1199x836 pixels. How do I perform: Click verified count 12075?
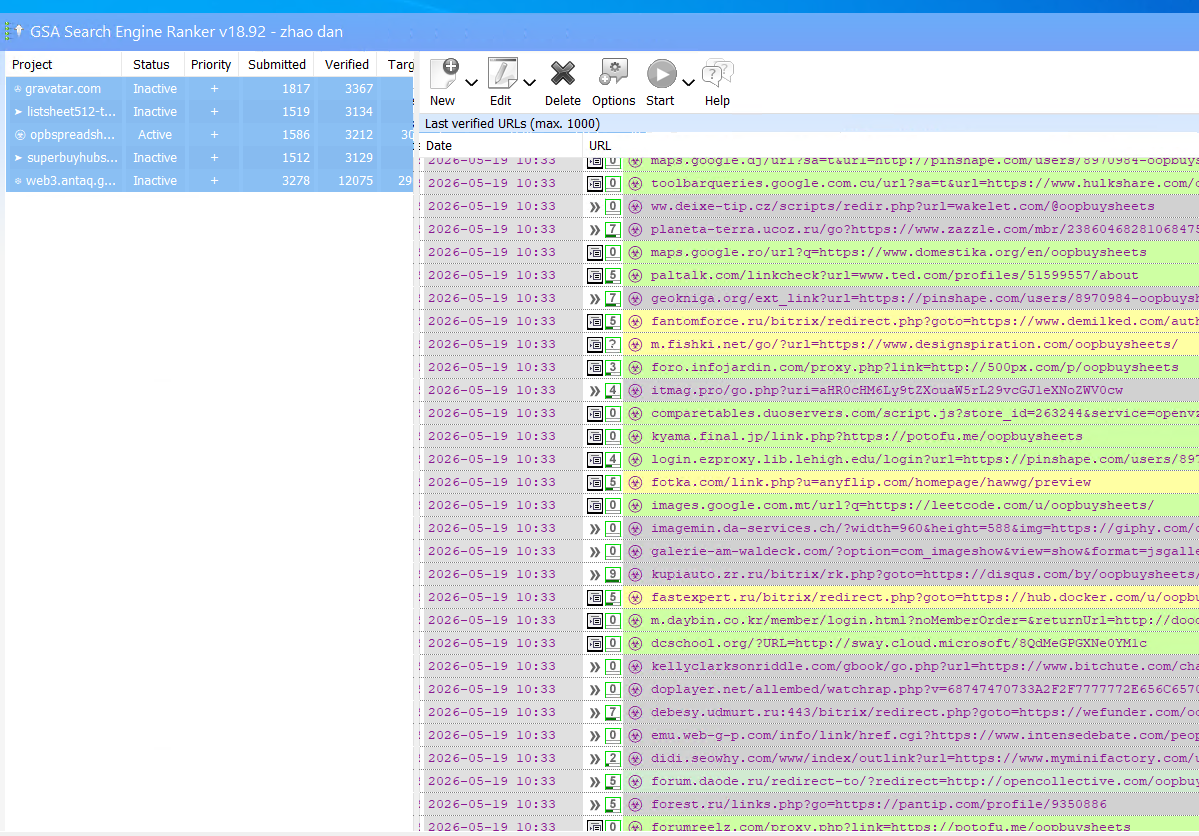(x=356, y=181)
